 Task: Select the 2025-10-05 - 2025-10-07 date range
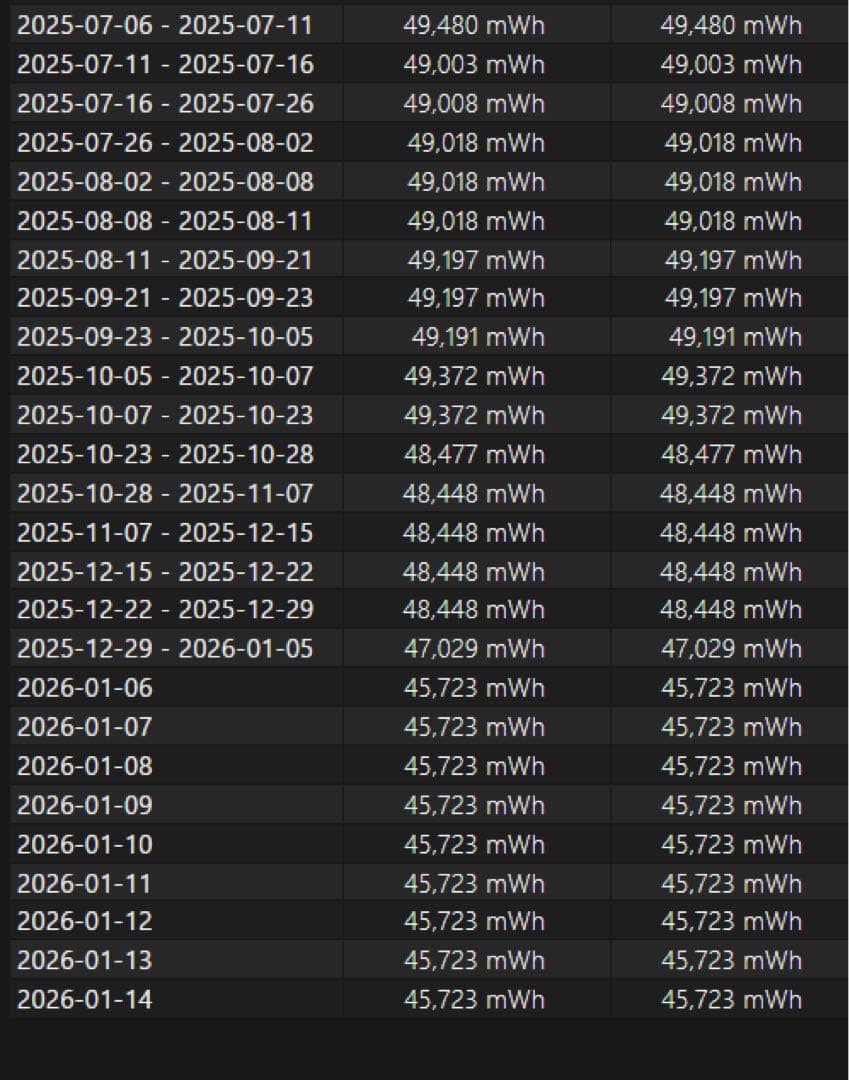tap(165, 377)
